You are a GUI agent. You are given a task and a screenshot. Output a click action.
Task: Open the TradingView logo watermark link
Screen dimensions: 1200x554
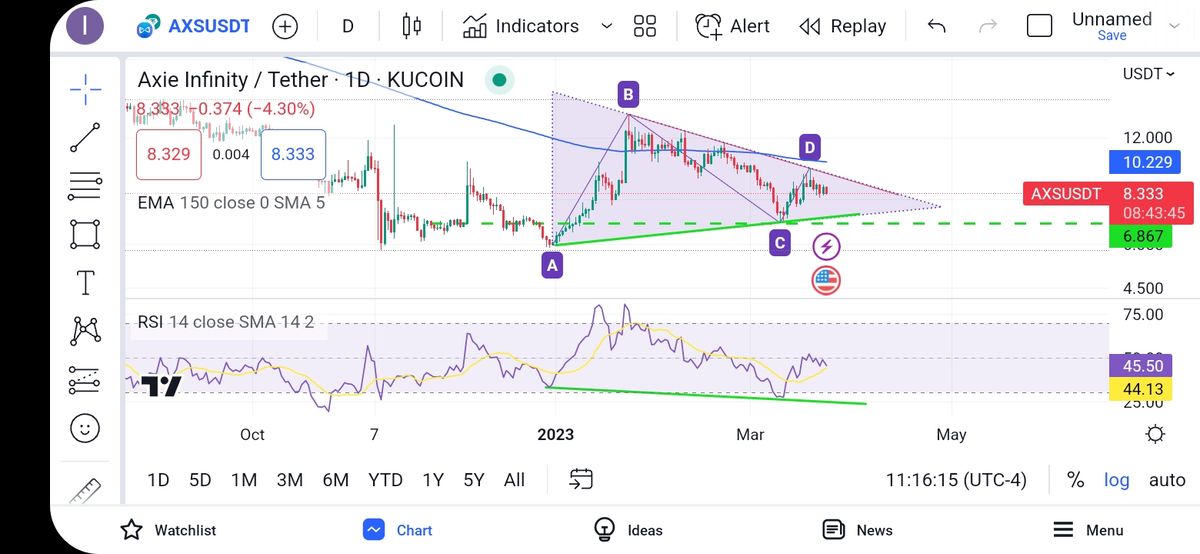pos(160,386)
